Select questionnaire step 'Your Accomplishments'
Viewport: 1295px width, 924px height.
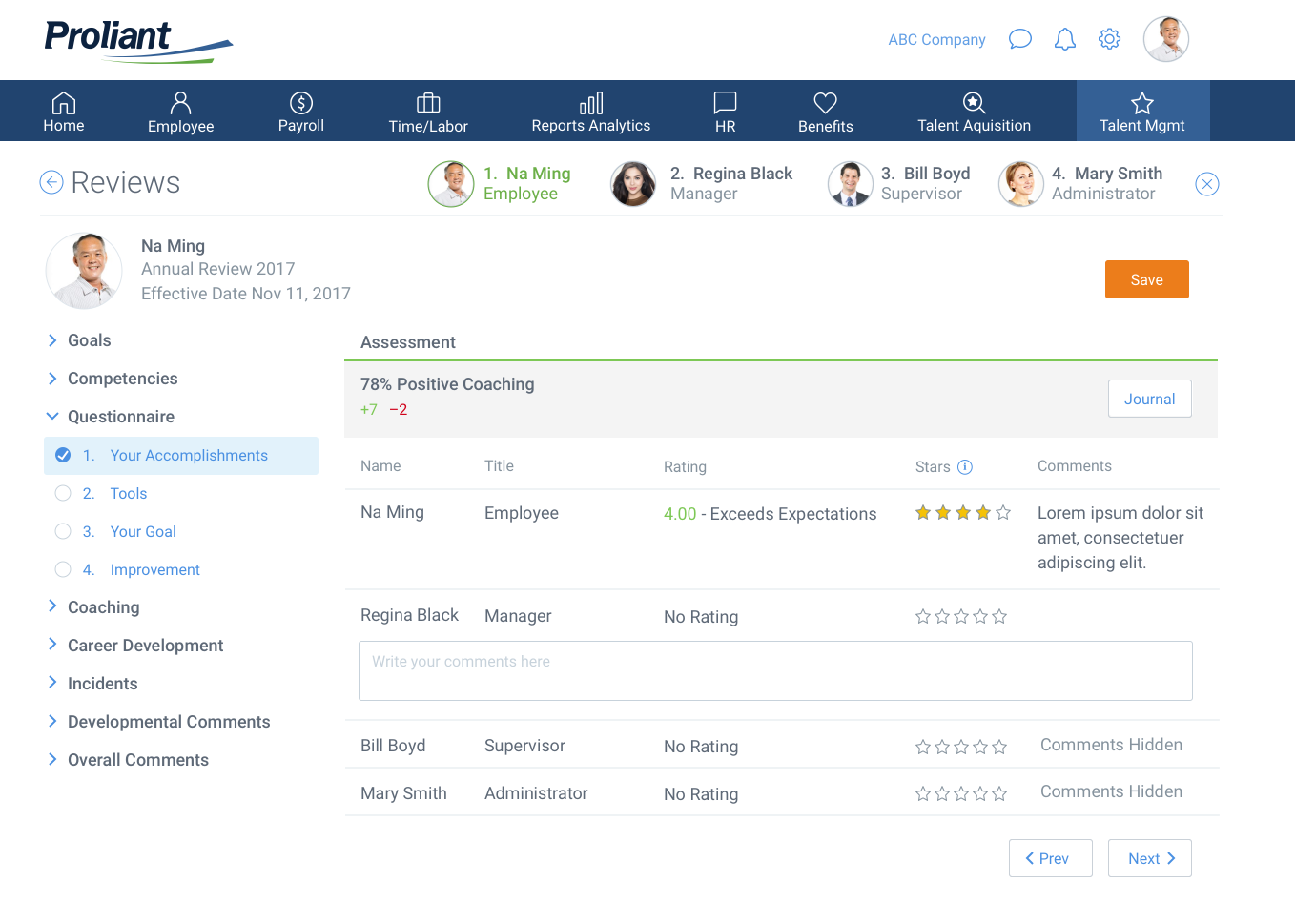[x=189, y=455]
